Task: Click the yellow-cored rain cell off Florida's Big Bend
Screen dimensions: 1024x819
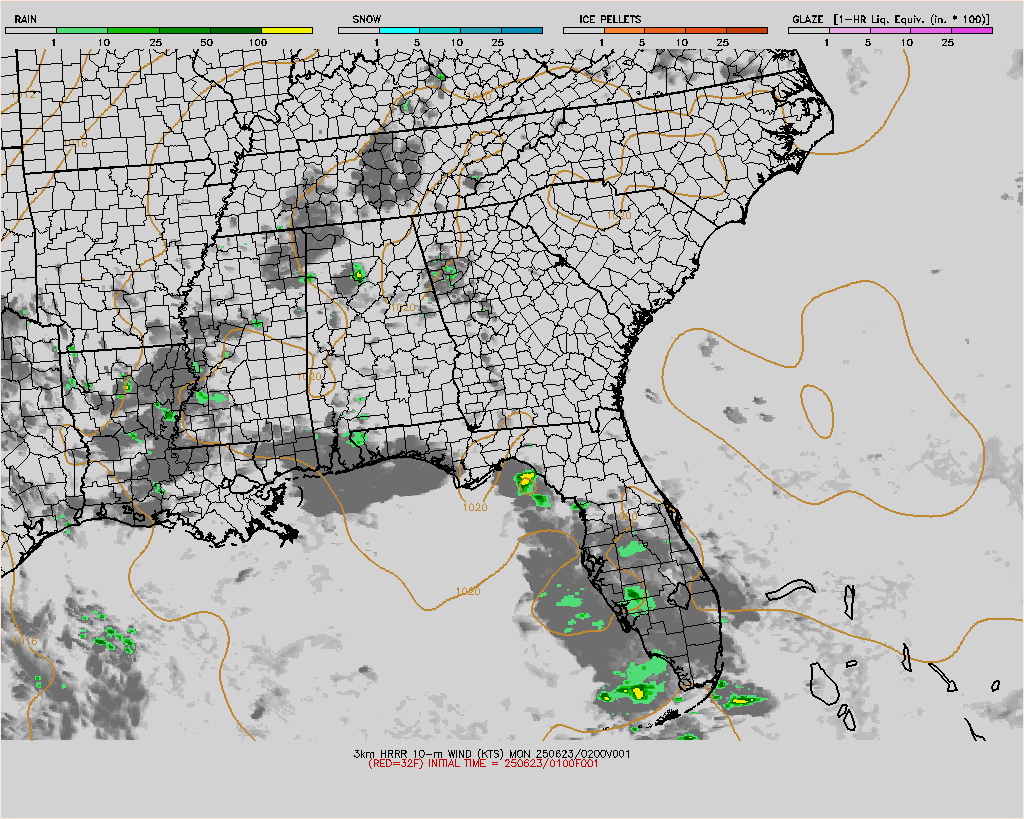Action: (x=525, y=483)
